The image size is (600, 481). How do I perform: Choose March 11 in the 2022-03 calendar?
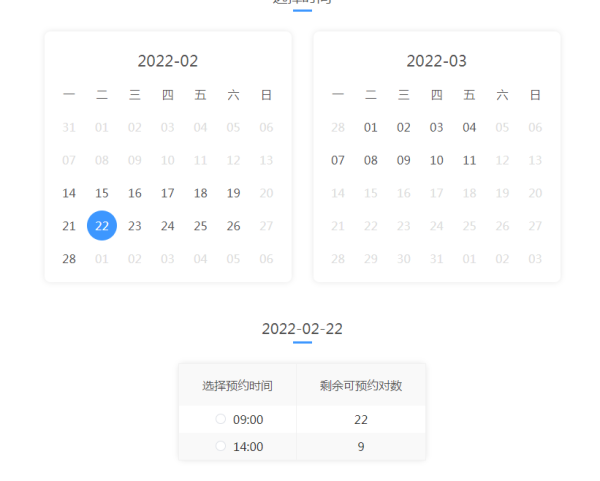(x=469, y=160)
